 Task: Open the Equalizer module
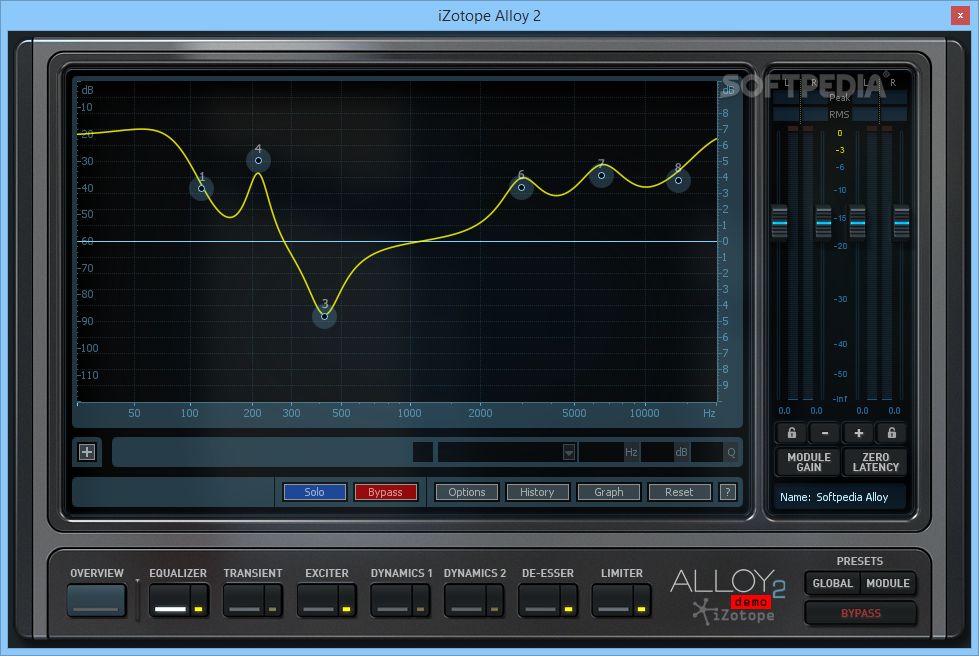tap(170, 600)
